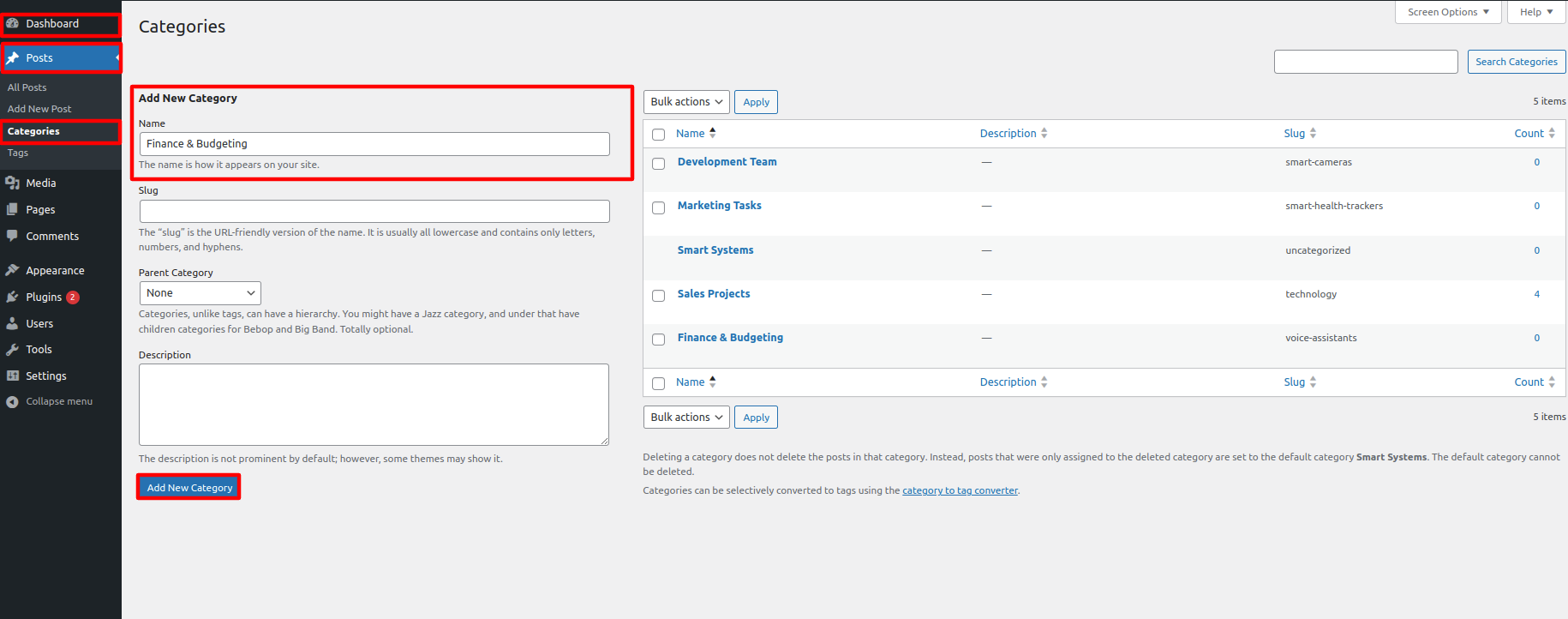Expand the Screen Options panel
This screenshot has width=1568, height=619.
coord(1446,12)
